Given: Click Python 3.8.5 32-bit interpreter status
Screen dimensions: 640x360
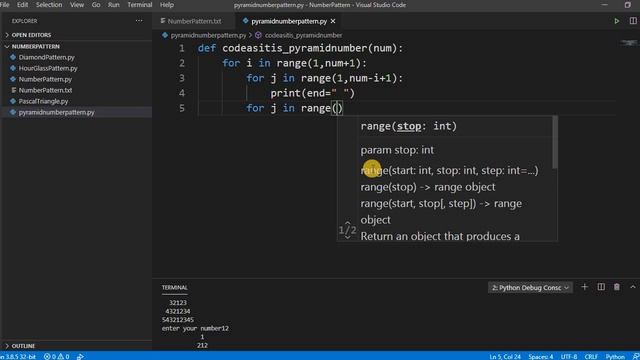Looking at the screenshot, I should point(18,356).
